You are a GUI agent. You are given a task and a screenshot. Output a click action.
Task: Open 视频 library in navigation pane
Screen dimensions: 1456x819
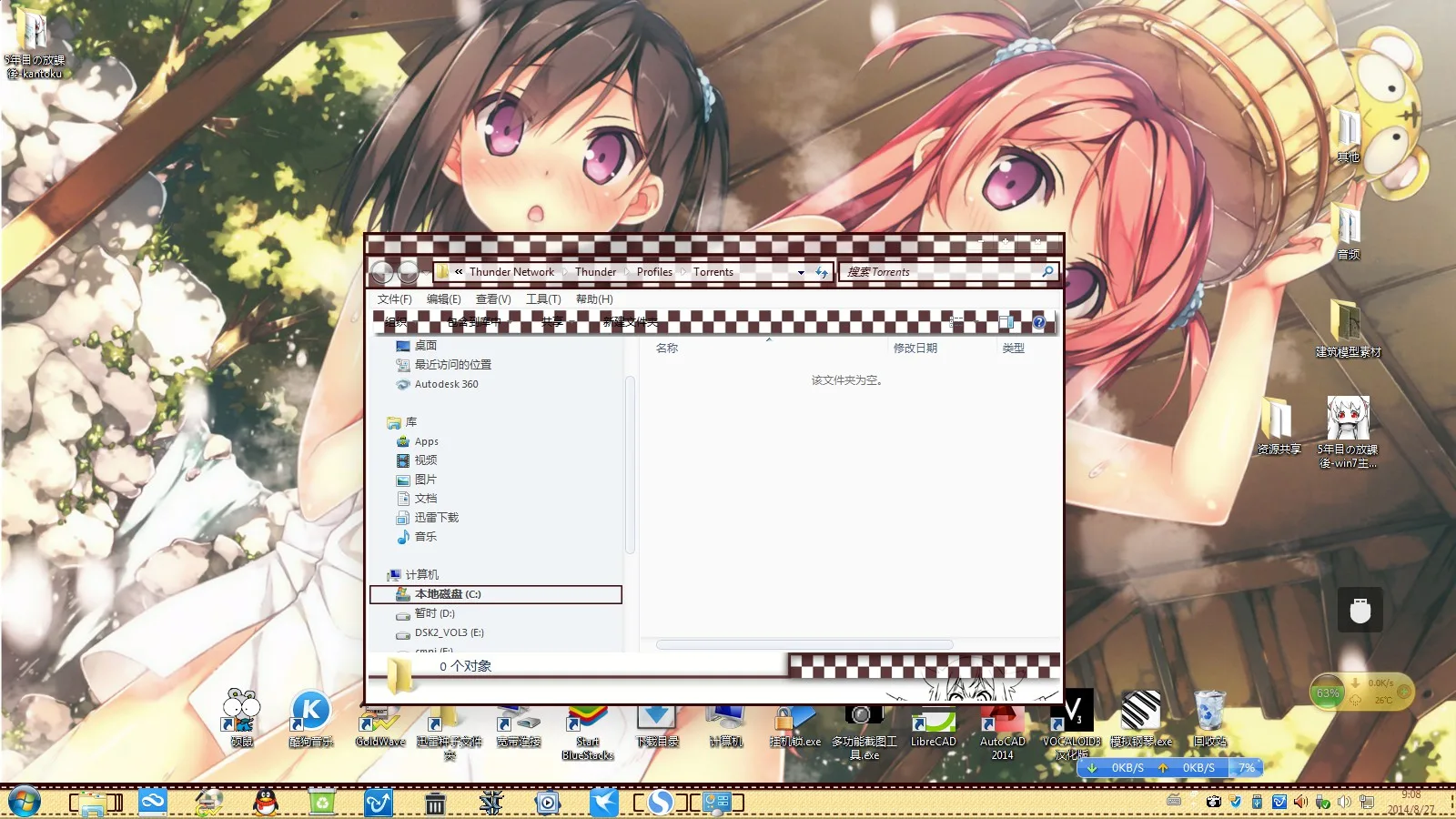click(417, 460)
